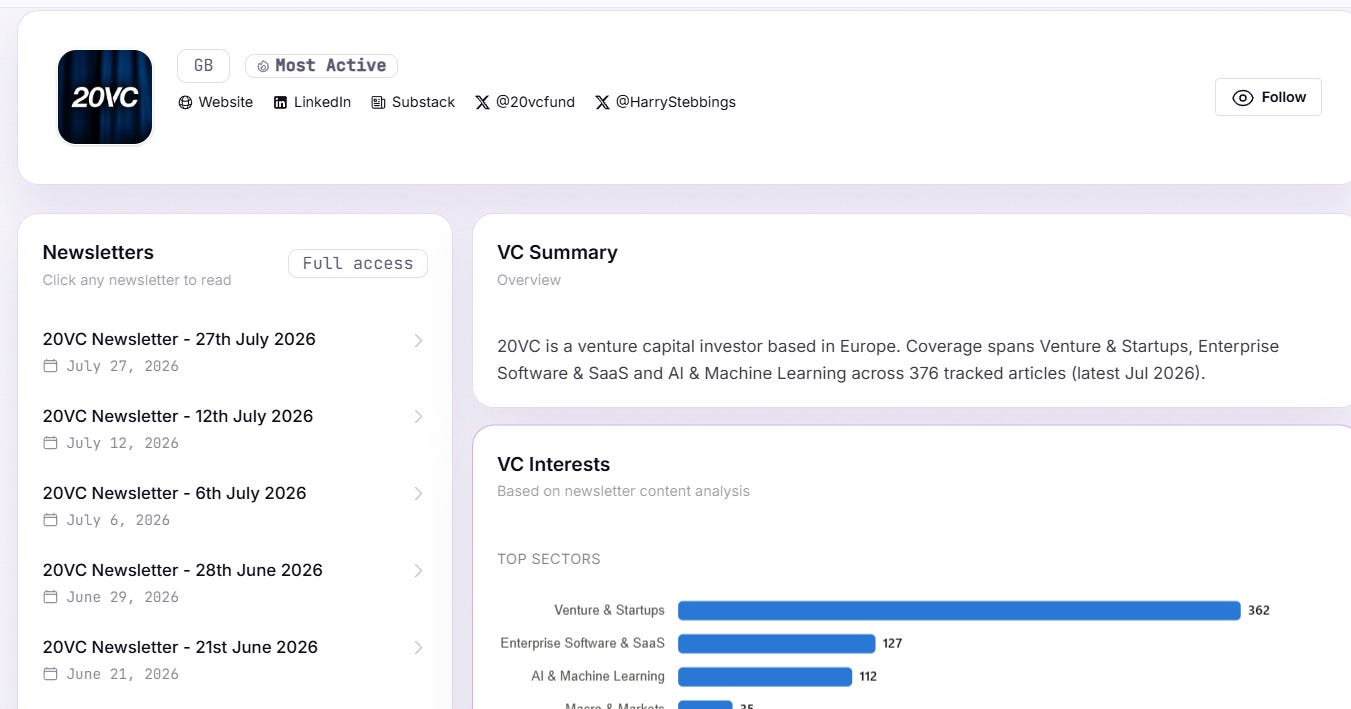Click the Full access badge
The height and width of the screenshot is (709, 1351).
point(358,264)
